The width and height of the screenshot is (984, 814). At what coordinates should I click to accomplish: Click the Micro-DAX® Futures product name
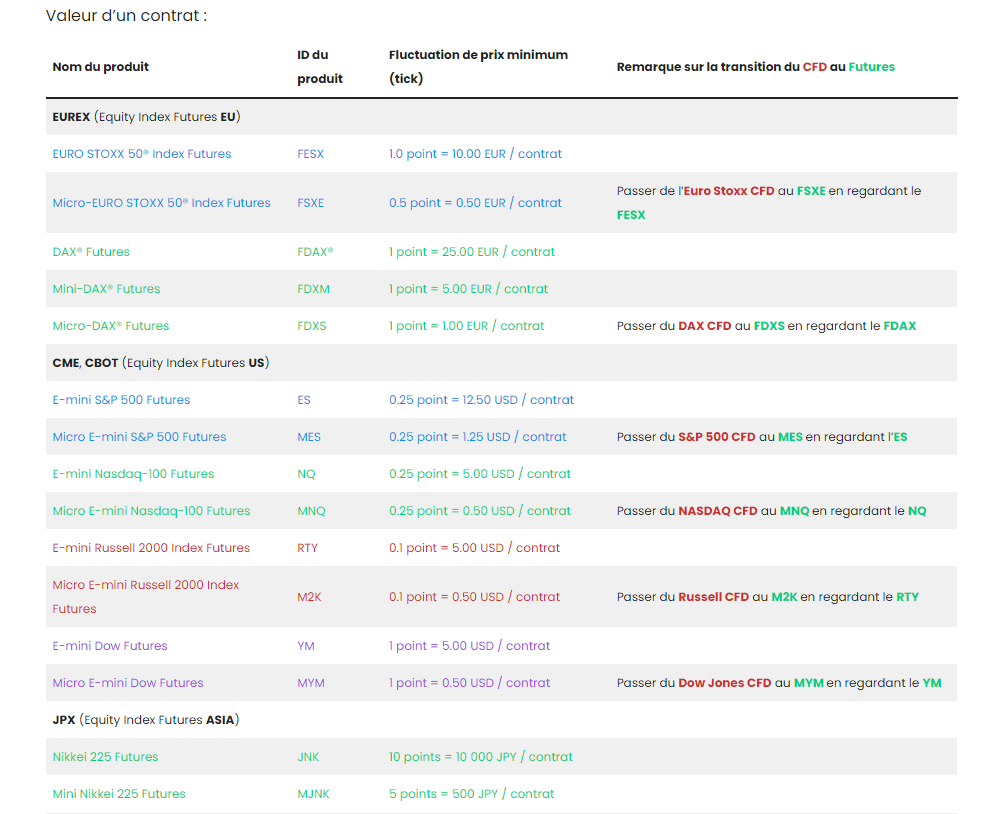tap(111, 326)
